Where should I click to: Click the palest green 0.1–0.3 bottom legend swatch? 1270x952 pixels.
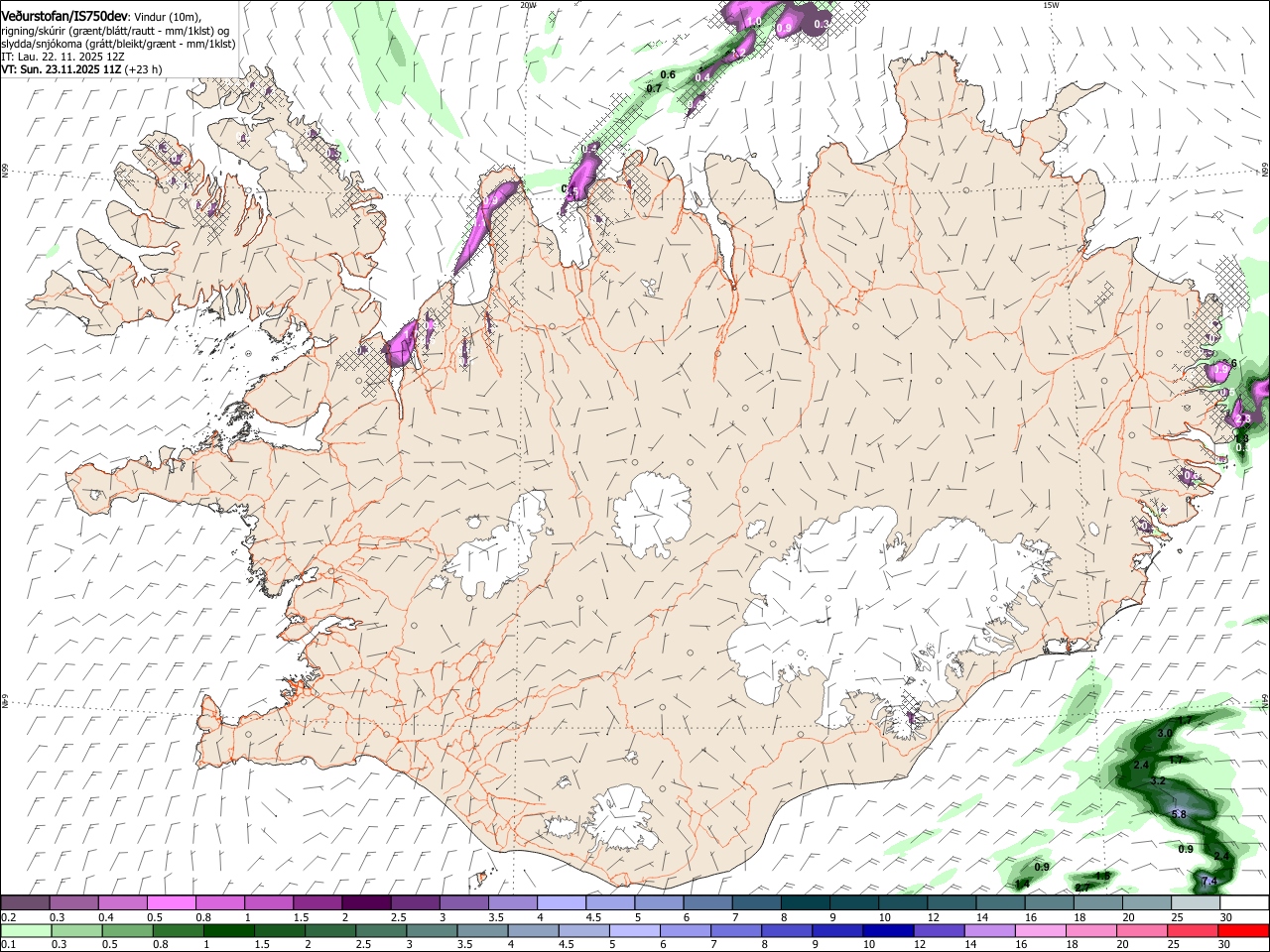tap(26, 931)
